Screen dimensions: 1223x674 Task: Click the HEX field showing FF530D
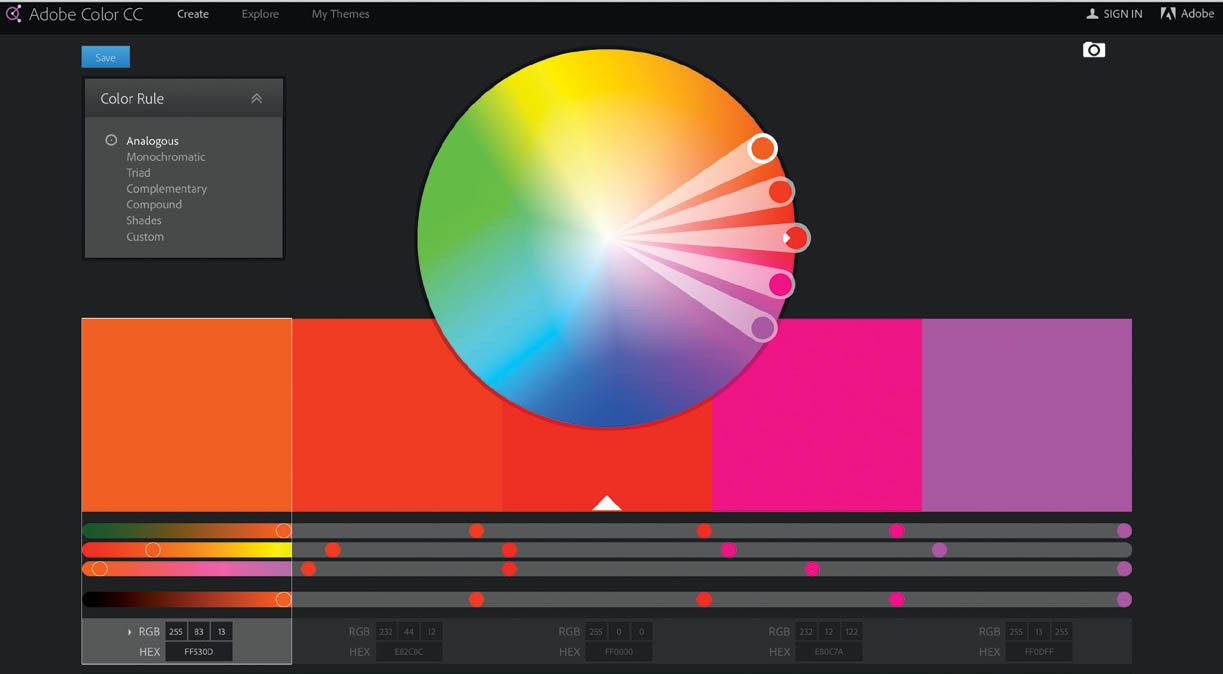198,652
